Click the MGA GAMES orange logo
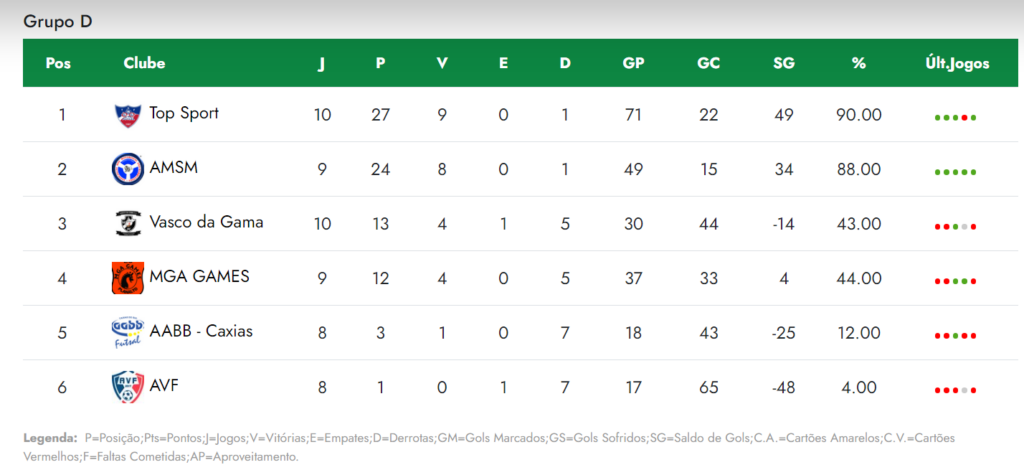The image size is (1024, 475). (x=127, y=278)
